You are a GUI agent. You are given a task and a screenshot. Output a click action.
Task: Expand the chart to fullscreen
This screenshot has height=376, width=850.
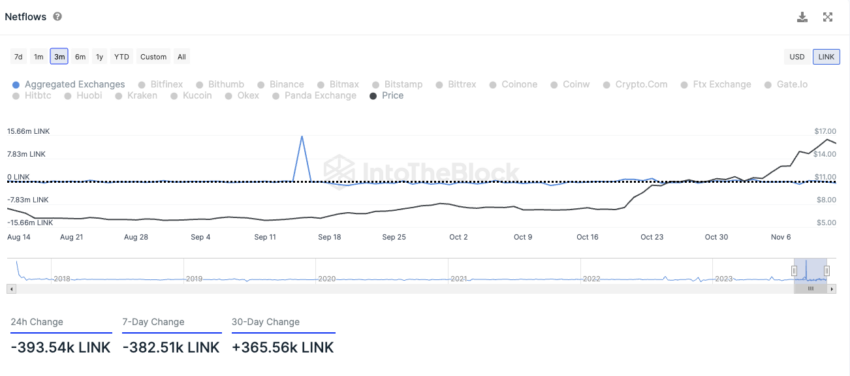tap(827, 17)
